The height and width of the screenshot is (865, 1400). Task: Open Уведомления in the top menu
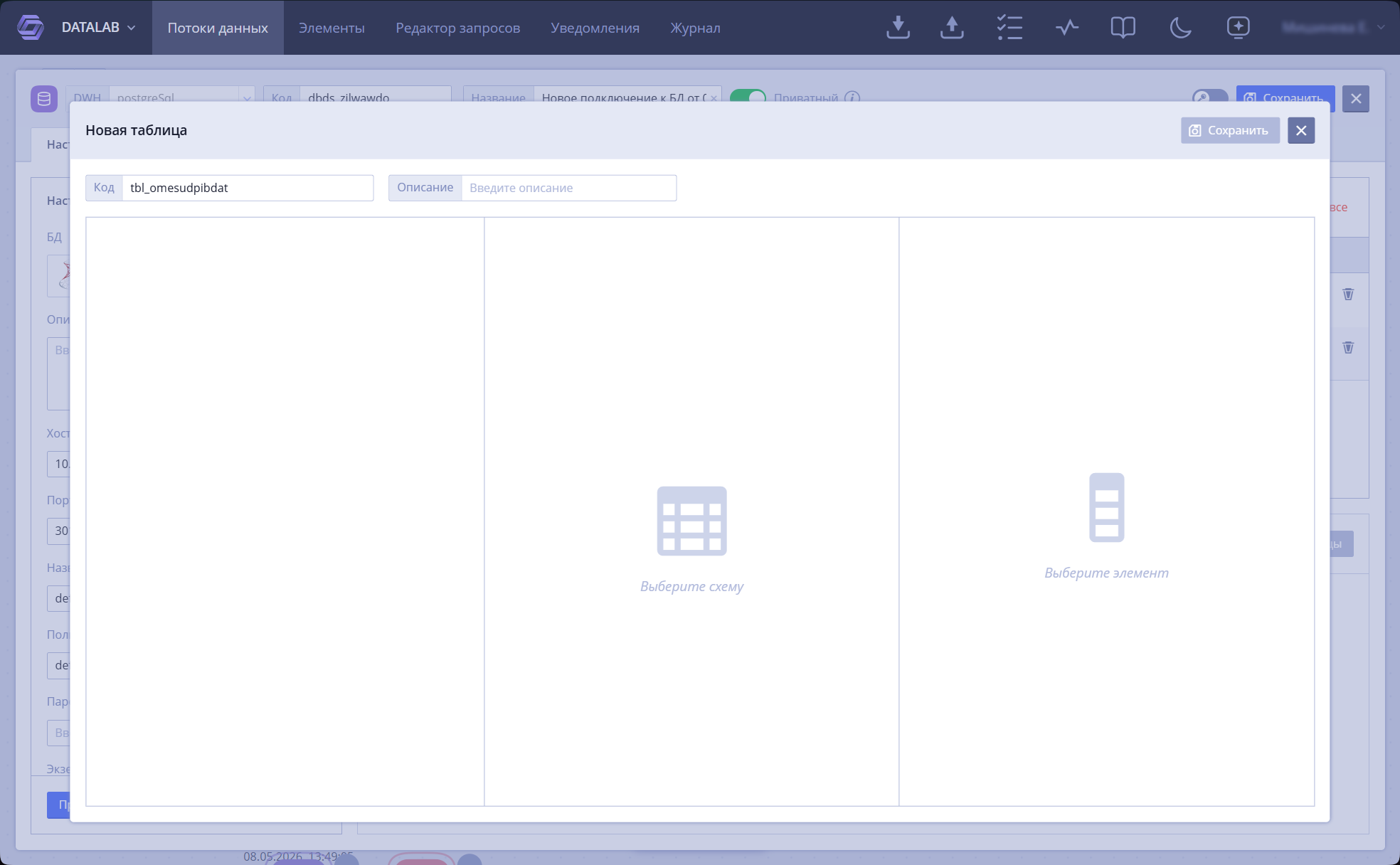[595, 28]
